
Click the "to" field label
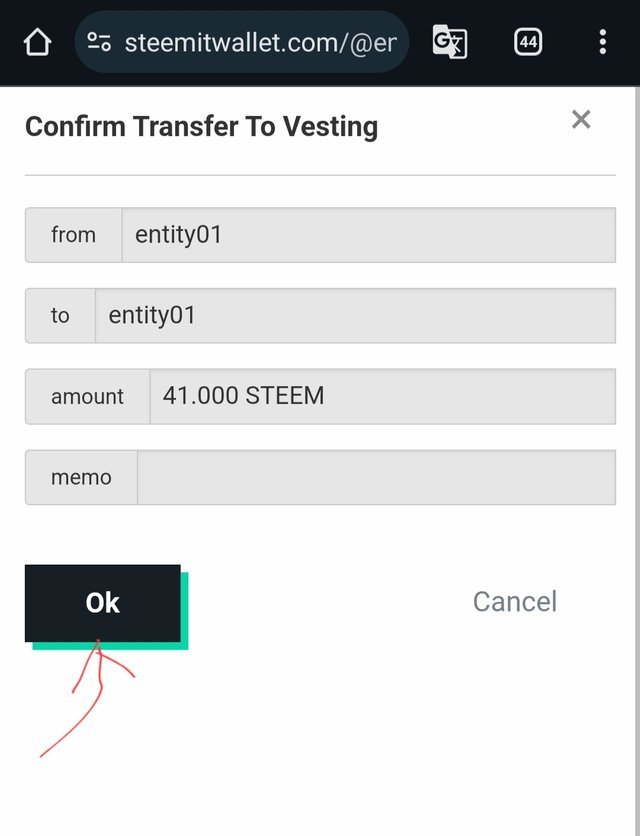(60, 316)
